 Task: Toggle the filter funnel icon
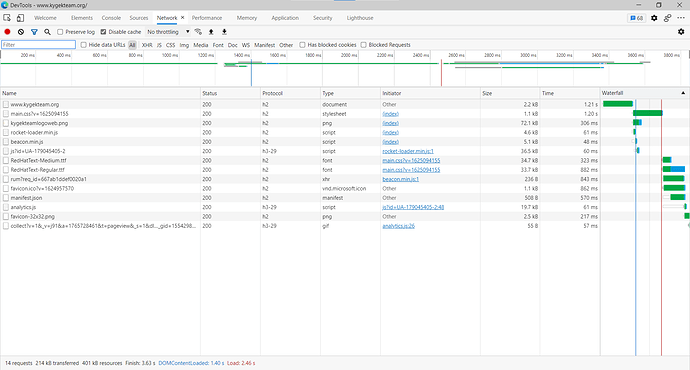(x=34, y=32)
